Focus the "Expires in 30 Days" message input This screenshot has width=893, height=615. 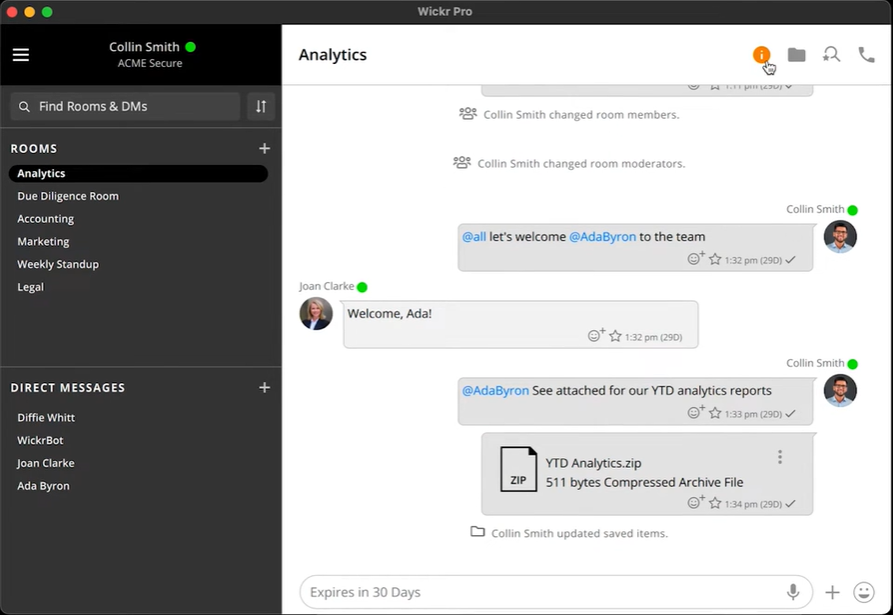555,592
